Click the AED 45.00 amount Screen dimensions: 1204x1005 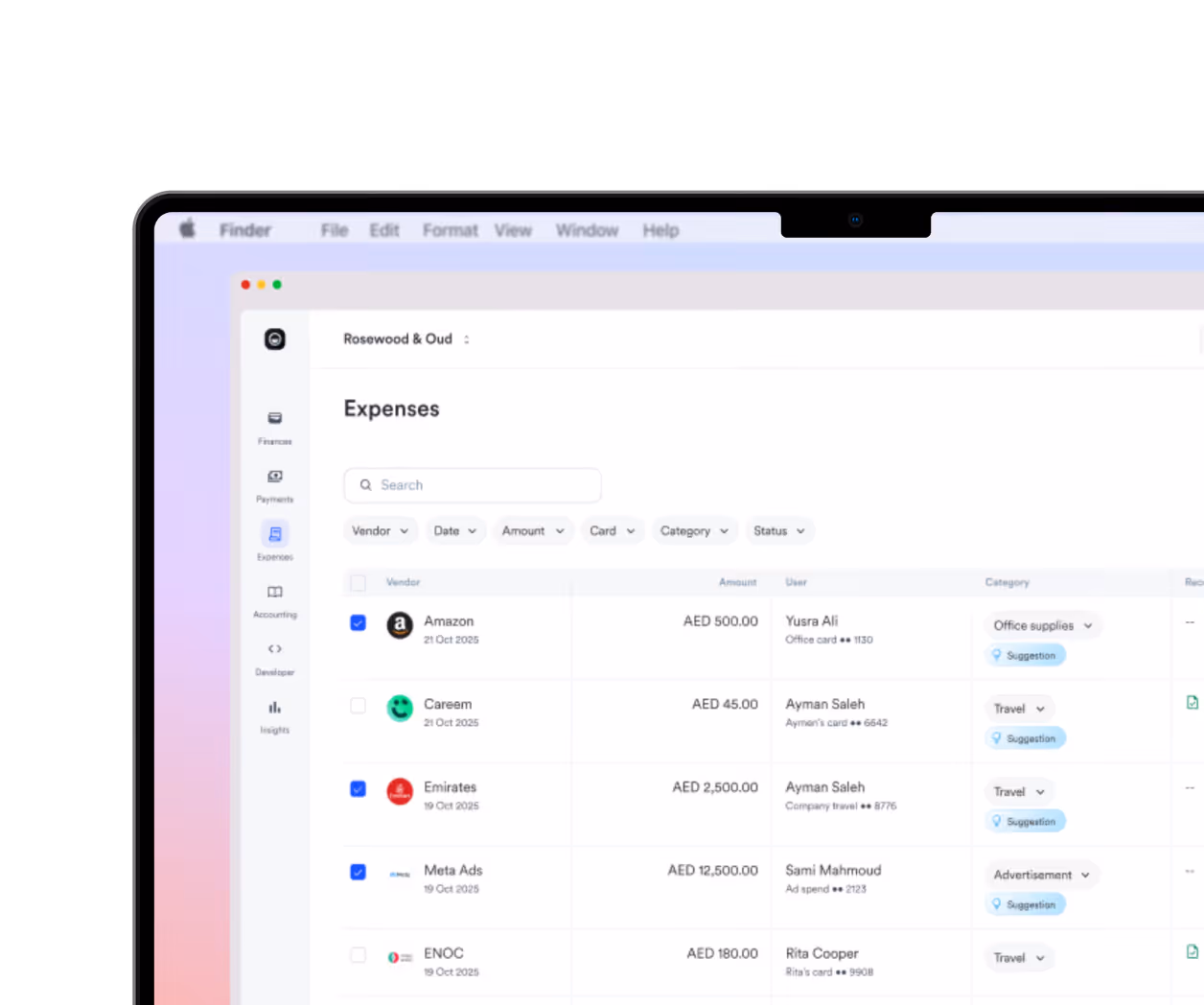coord(725,704)
